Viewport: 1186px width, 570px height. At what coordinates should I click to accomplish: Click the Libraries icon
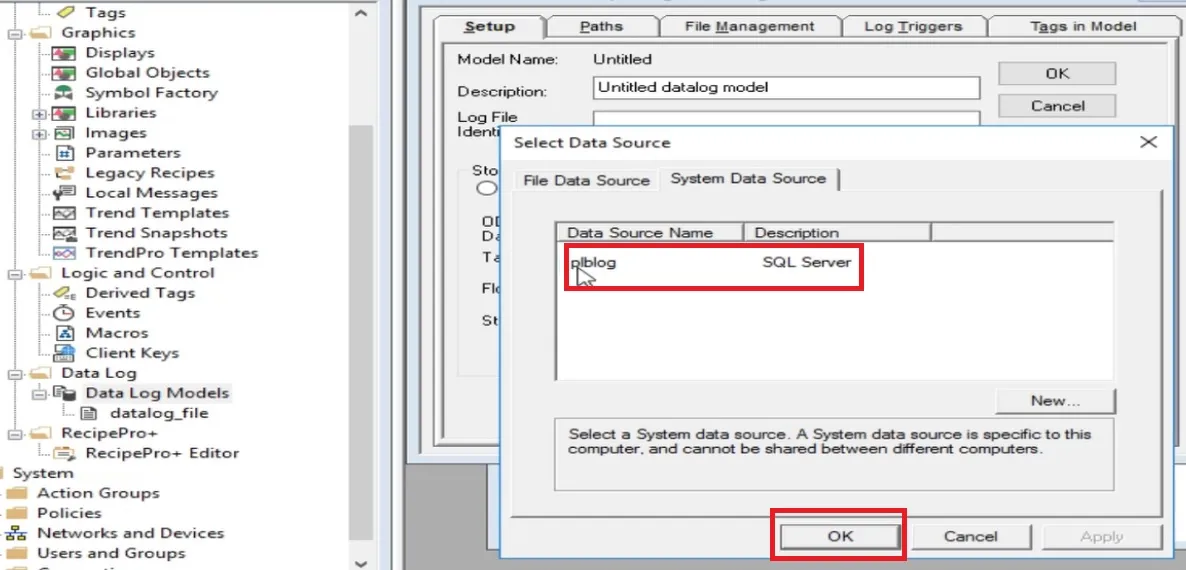65,113
